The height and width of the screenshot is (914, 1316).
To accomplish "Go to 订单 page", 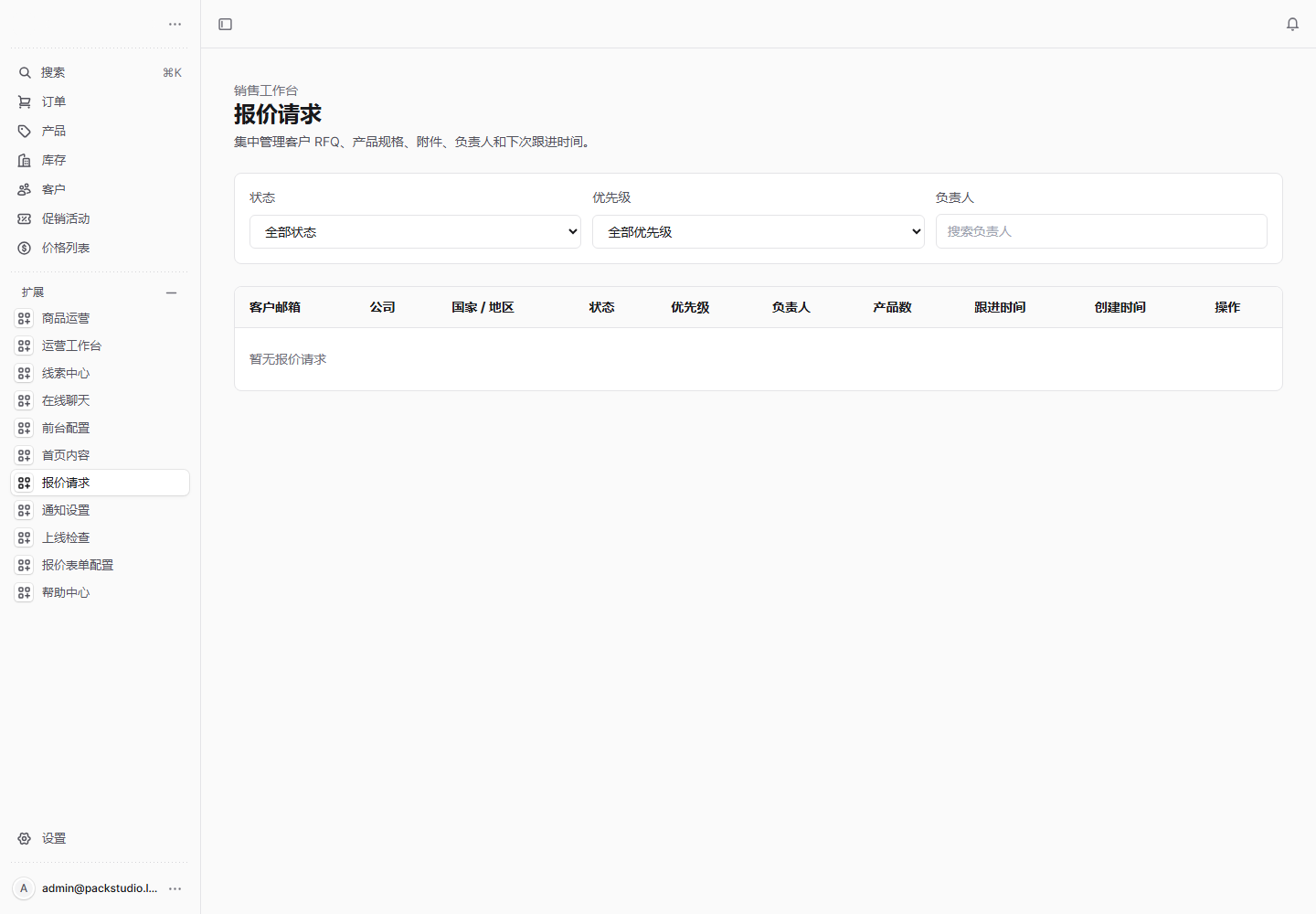I will click(101, 101).
